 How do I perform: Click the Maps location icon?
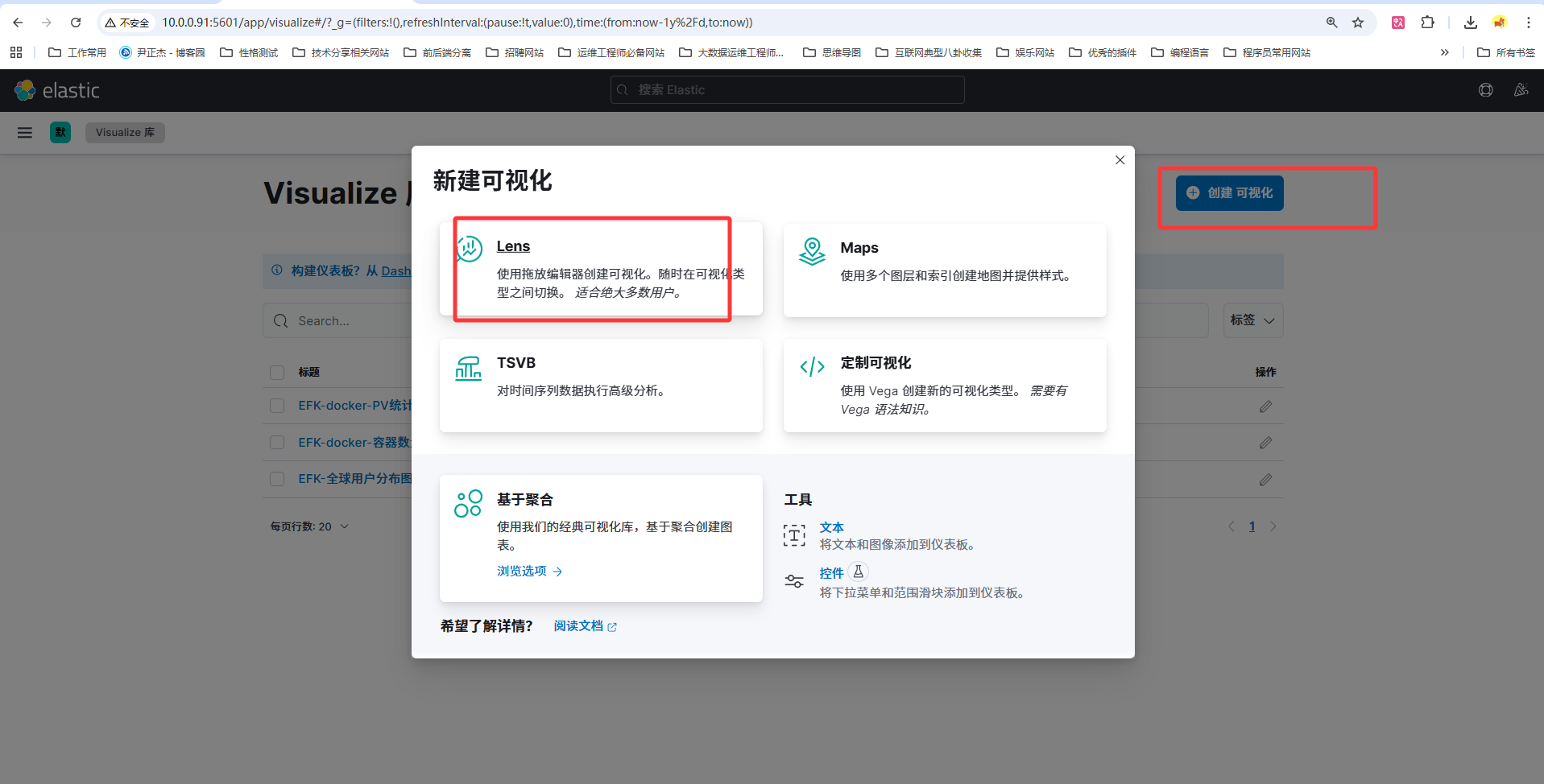click(x=812, y=251)
